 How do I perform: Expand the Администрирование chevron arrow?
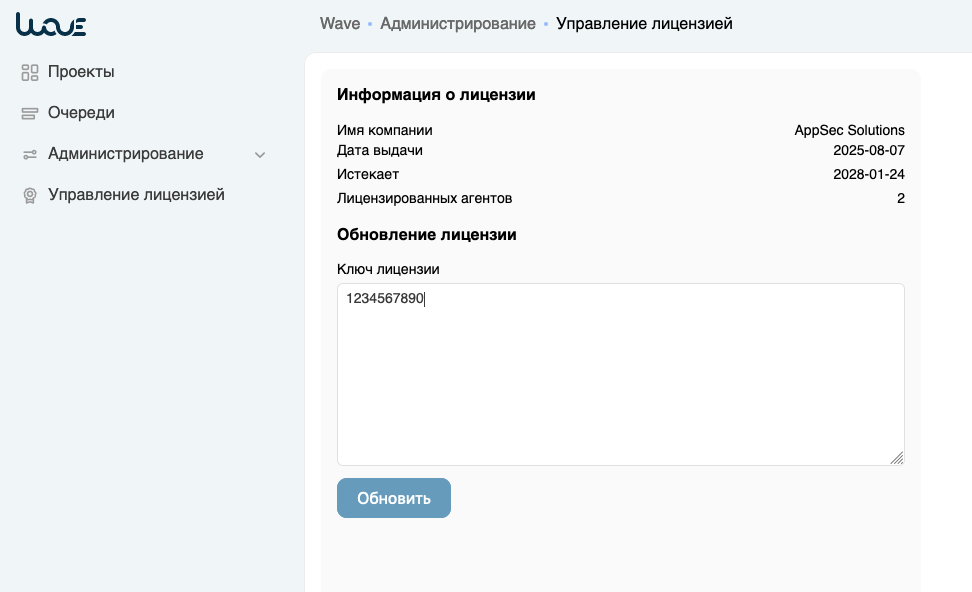click(260, 155)
